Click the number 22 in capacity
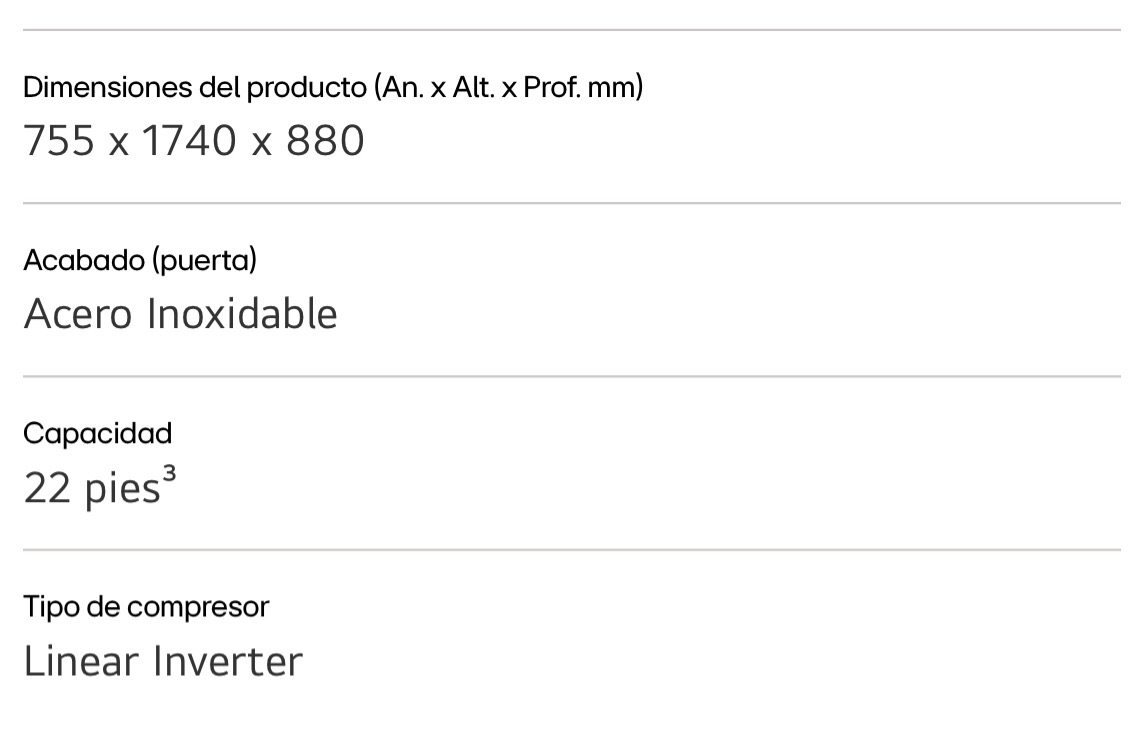1132x737 pixels. (x=46, y=488)
